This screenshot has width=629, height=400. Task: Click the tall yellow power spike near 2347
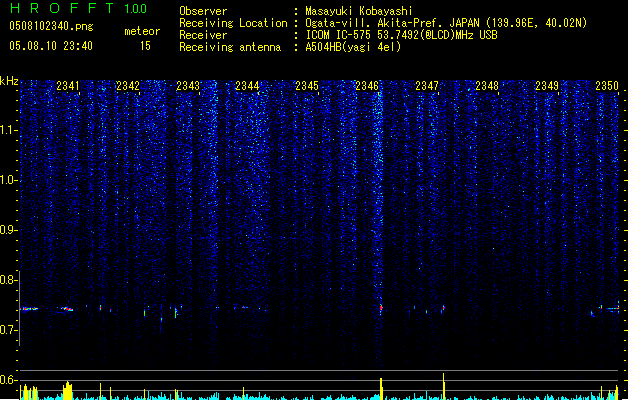point(443,386)
